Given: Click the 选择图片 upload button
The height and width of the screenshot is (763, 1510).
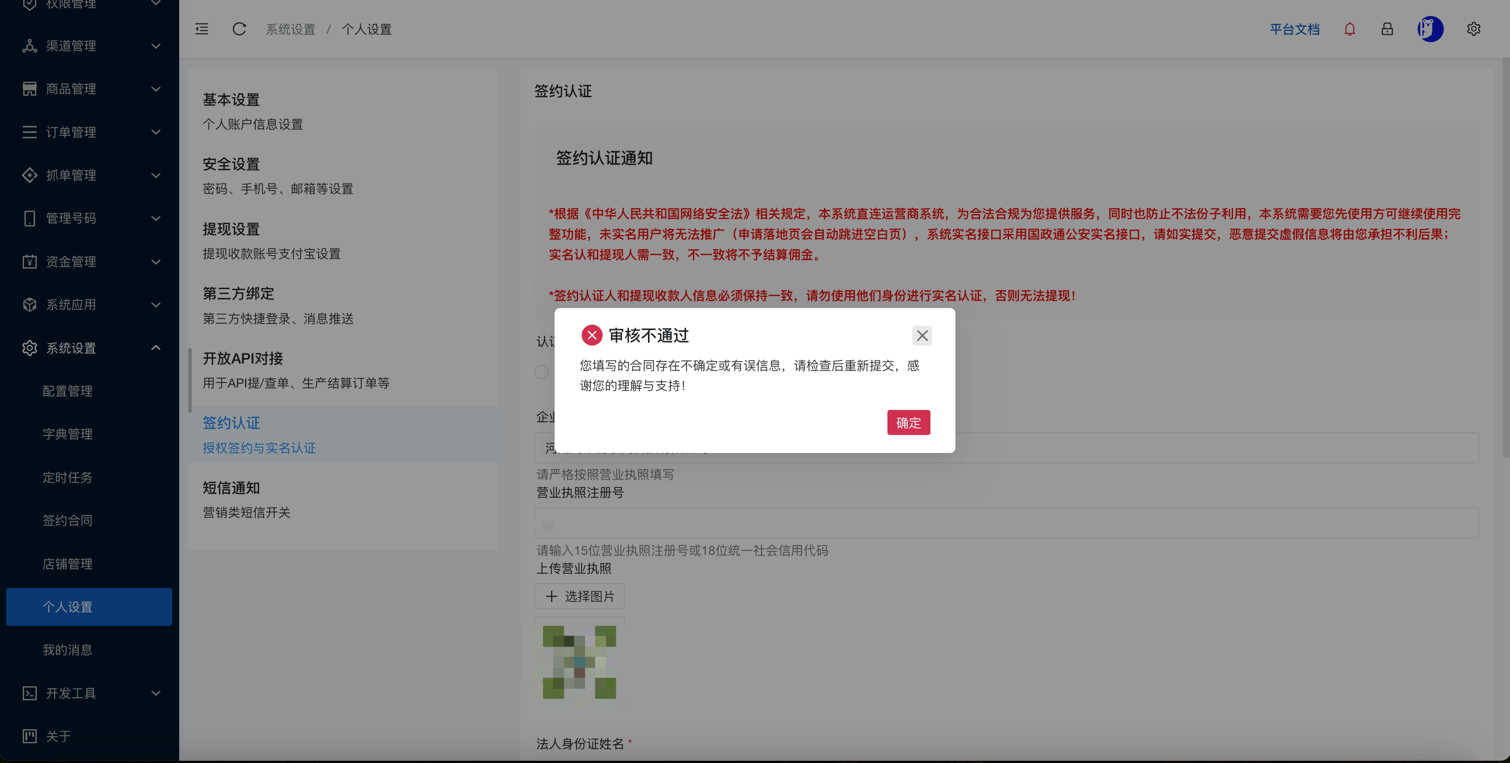Looking at the screenshot, I should [x=580, y=596].
